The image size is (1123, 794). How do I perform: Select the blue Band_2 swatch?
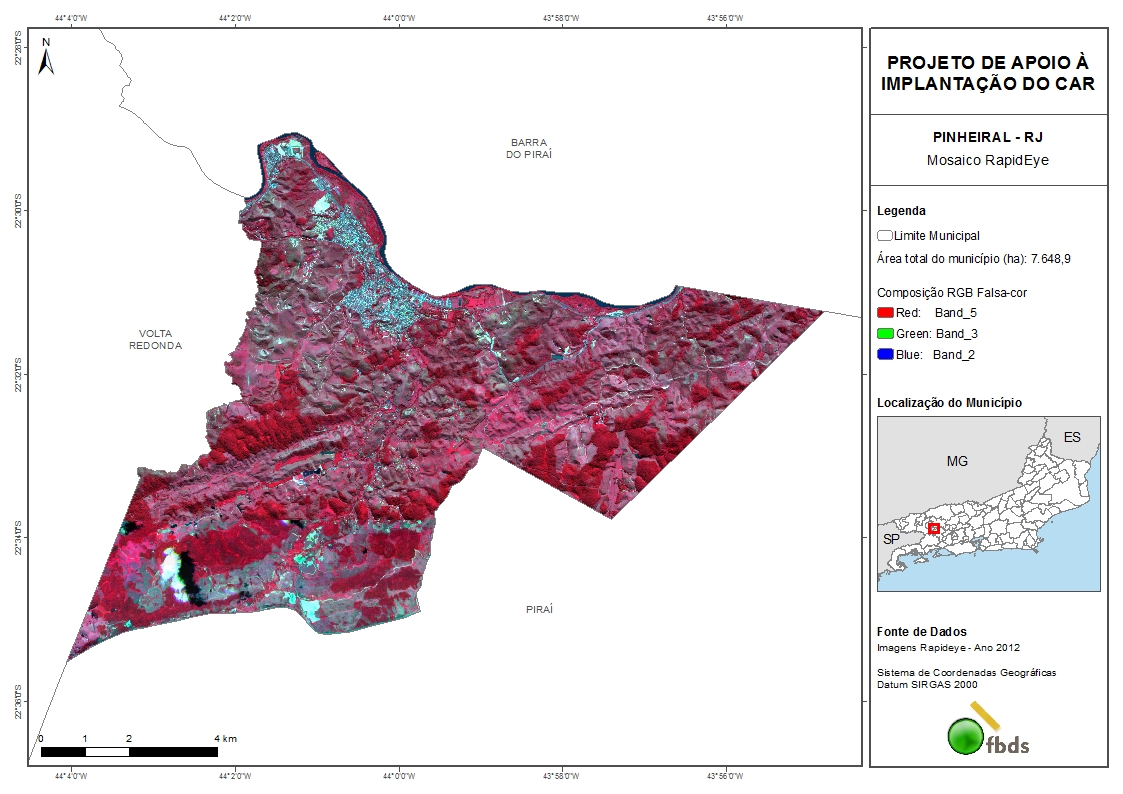(884, 355)
